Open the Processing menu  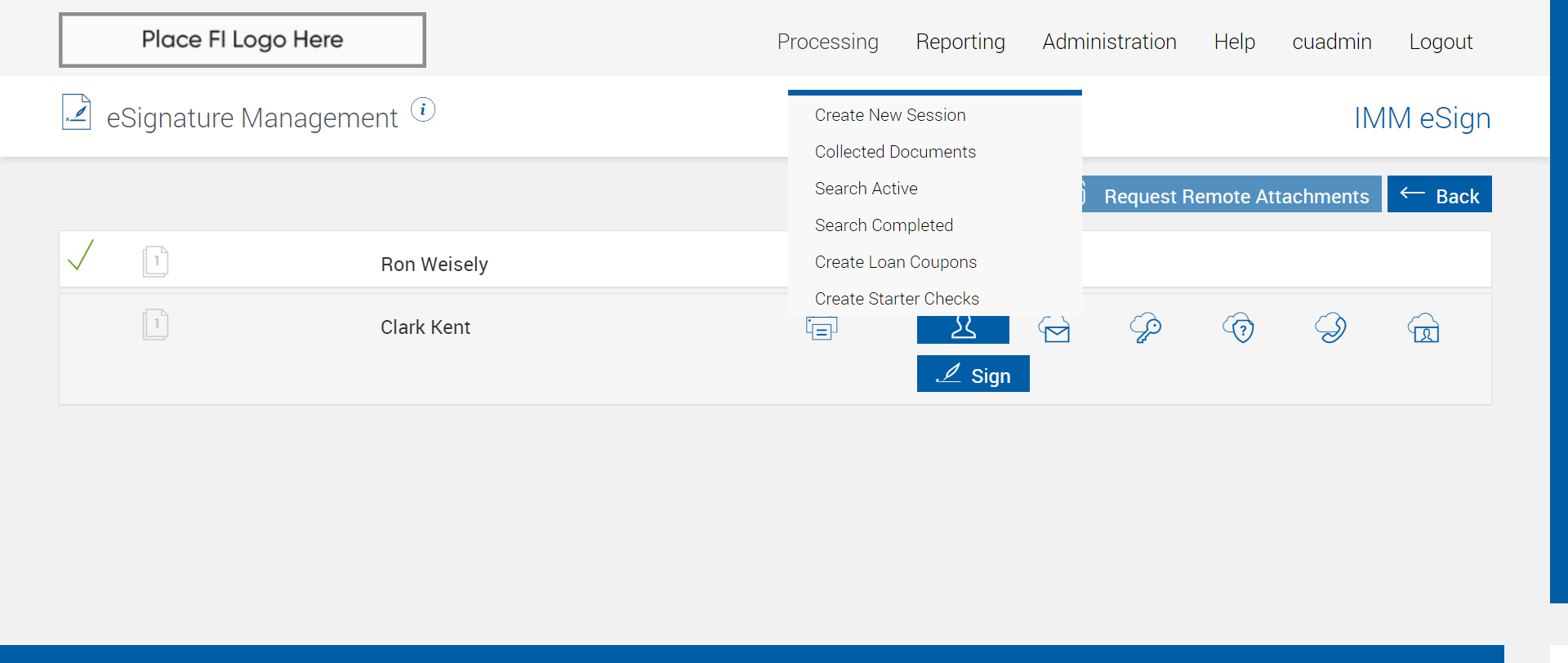click(x=827, y=42)
